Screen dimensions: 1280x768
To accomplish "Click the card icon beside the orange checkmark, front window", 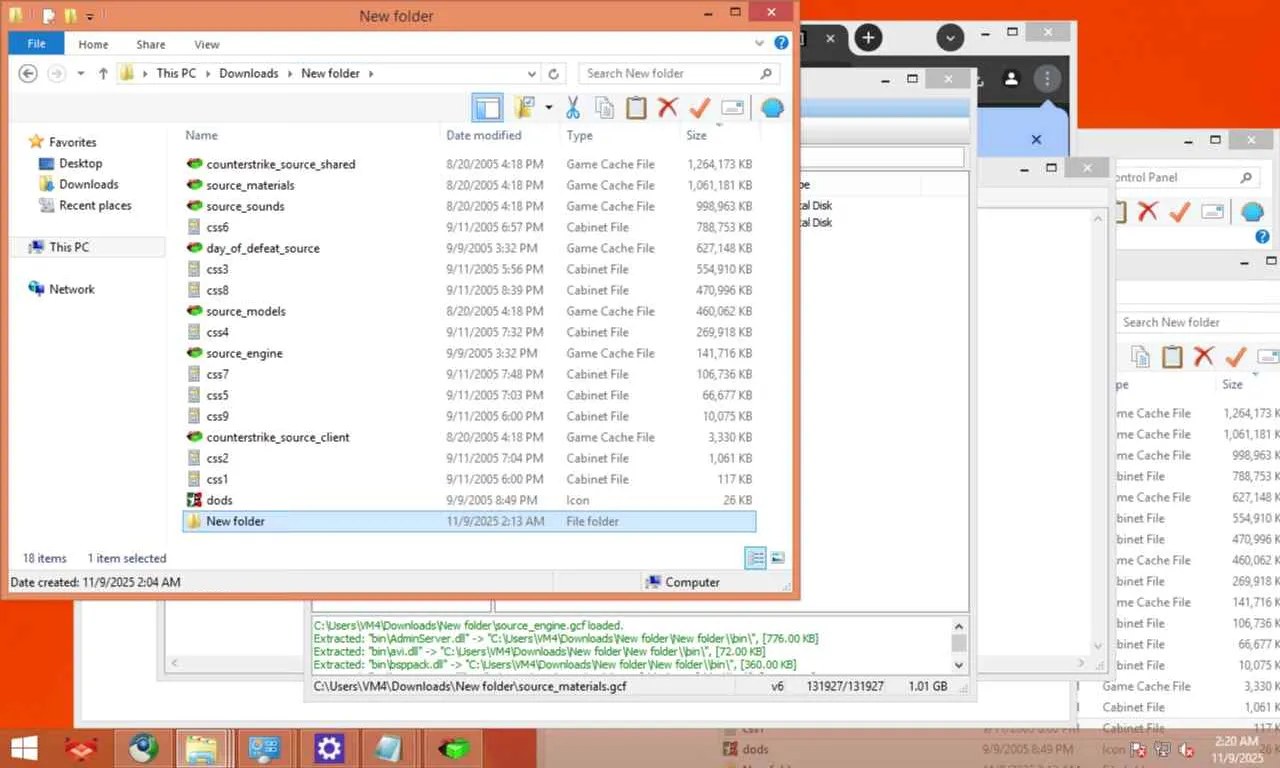I will click(732, 107).
